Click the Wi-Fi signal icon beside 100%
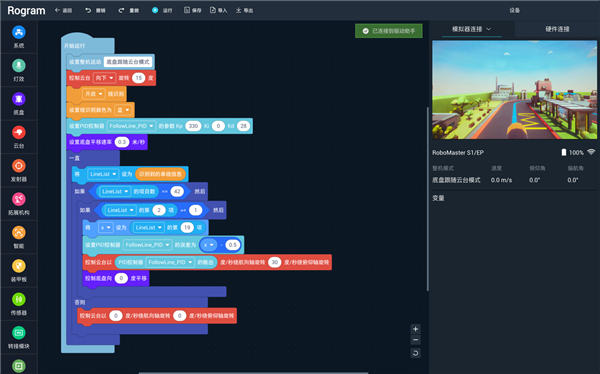The image size is (600, 374). pos(591,152)
